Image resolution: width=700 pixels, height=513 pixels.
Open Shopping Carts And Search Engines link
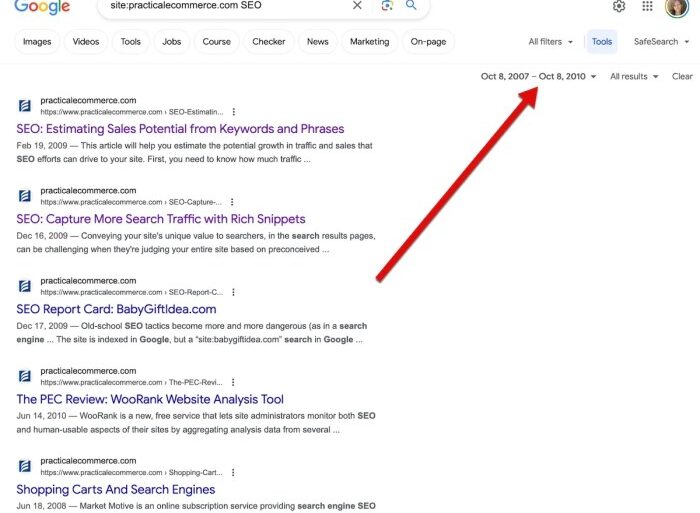[x=116, y=490]
